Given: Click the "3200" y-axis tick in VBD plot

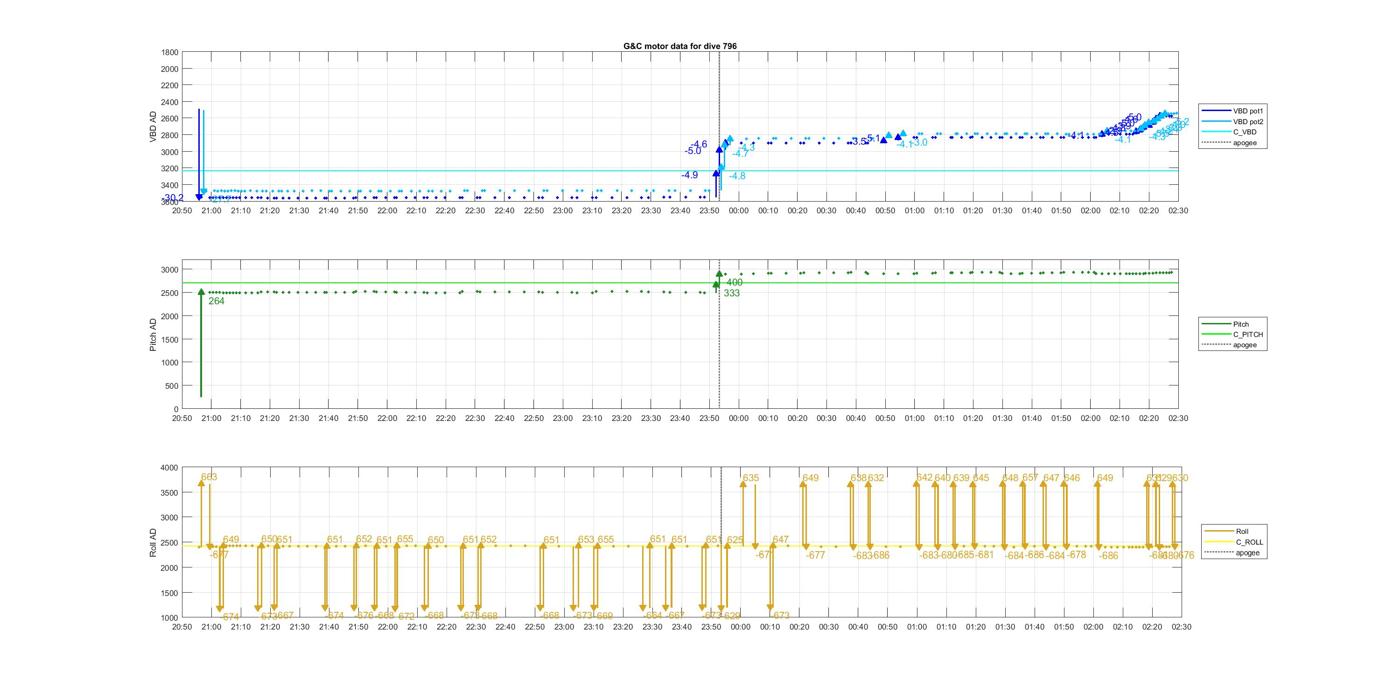Looking at the screenshot, I should point(170,168).
